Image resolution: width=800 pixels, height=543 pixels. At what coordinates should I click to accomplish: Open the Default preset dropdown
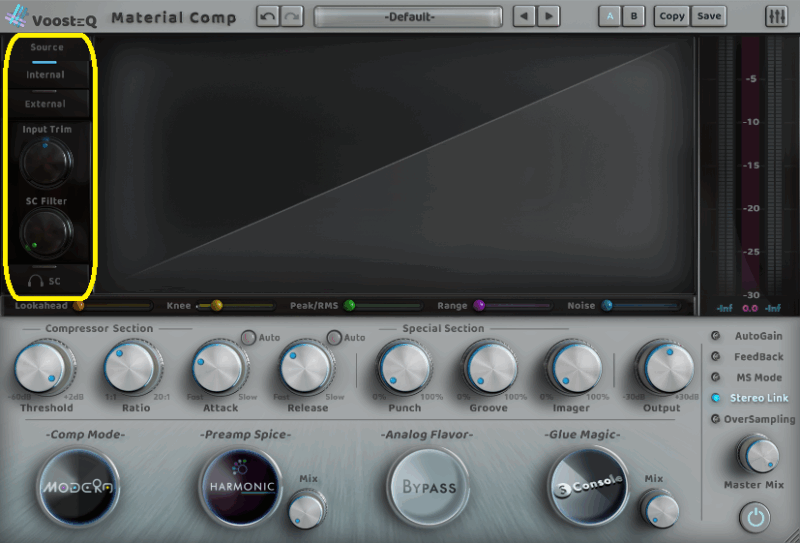[408, 17]
